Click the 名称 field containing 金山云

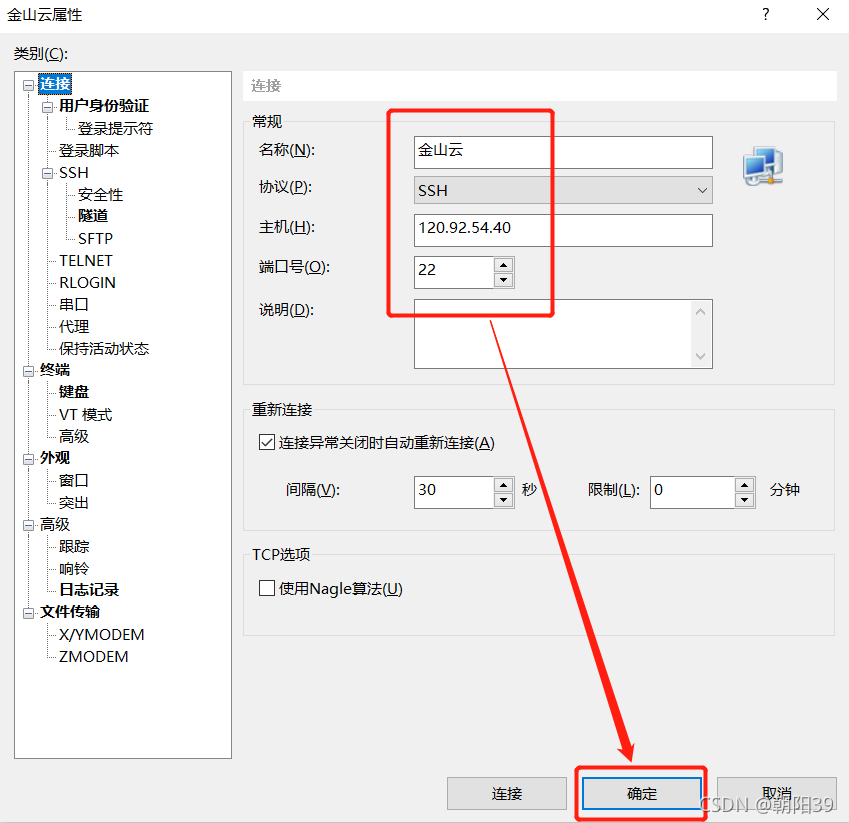pyautogui.click(x=563, y=152)
